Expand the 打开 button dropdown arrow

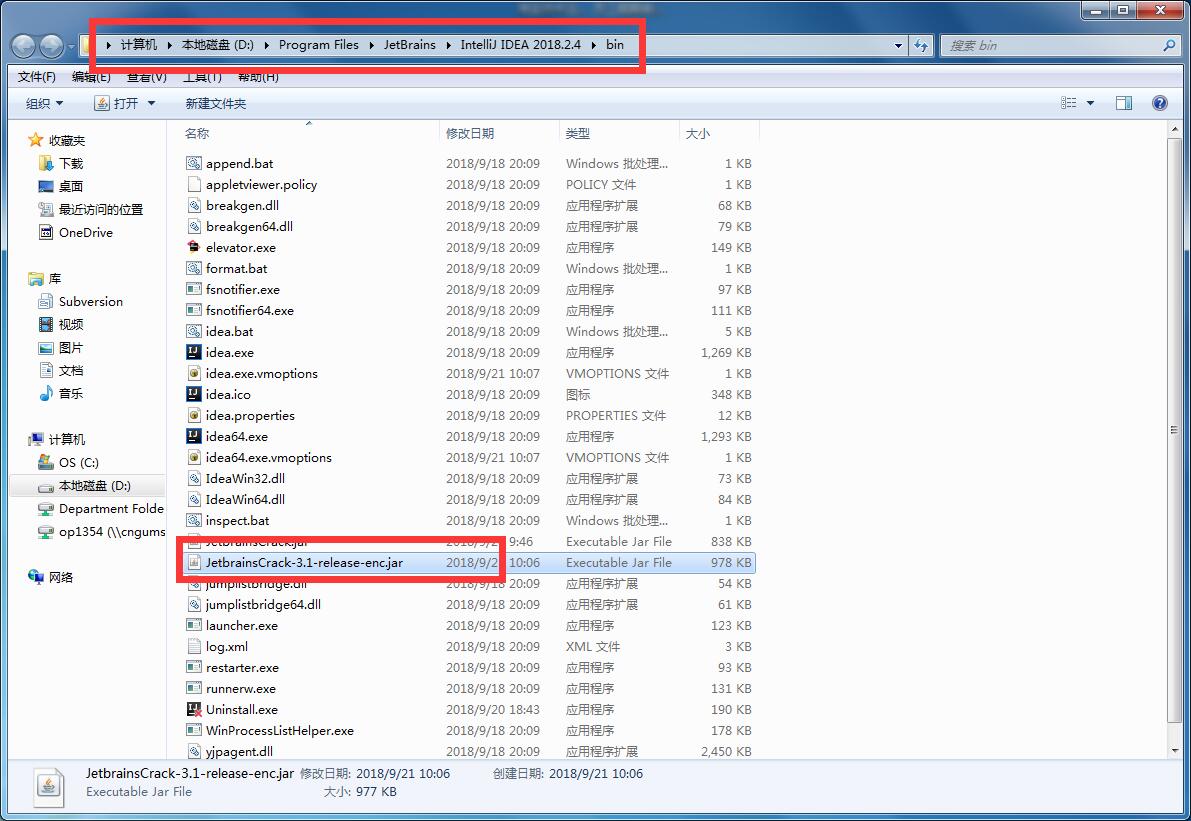pyautogui.click(x=151, y=103)
